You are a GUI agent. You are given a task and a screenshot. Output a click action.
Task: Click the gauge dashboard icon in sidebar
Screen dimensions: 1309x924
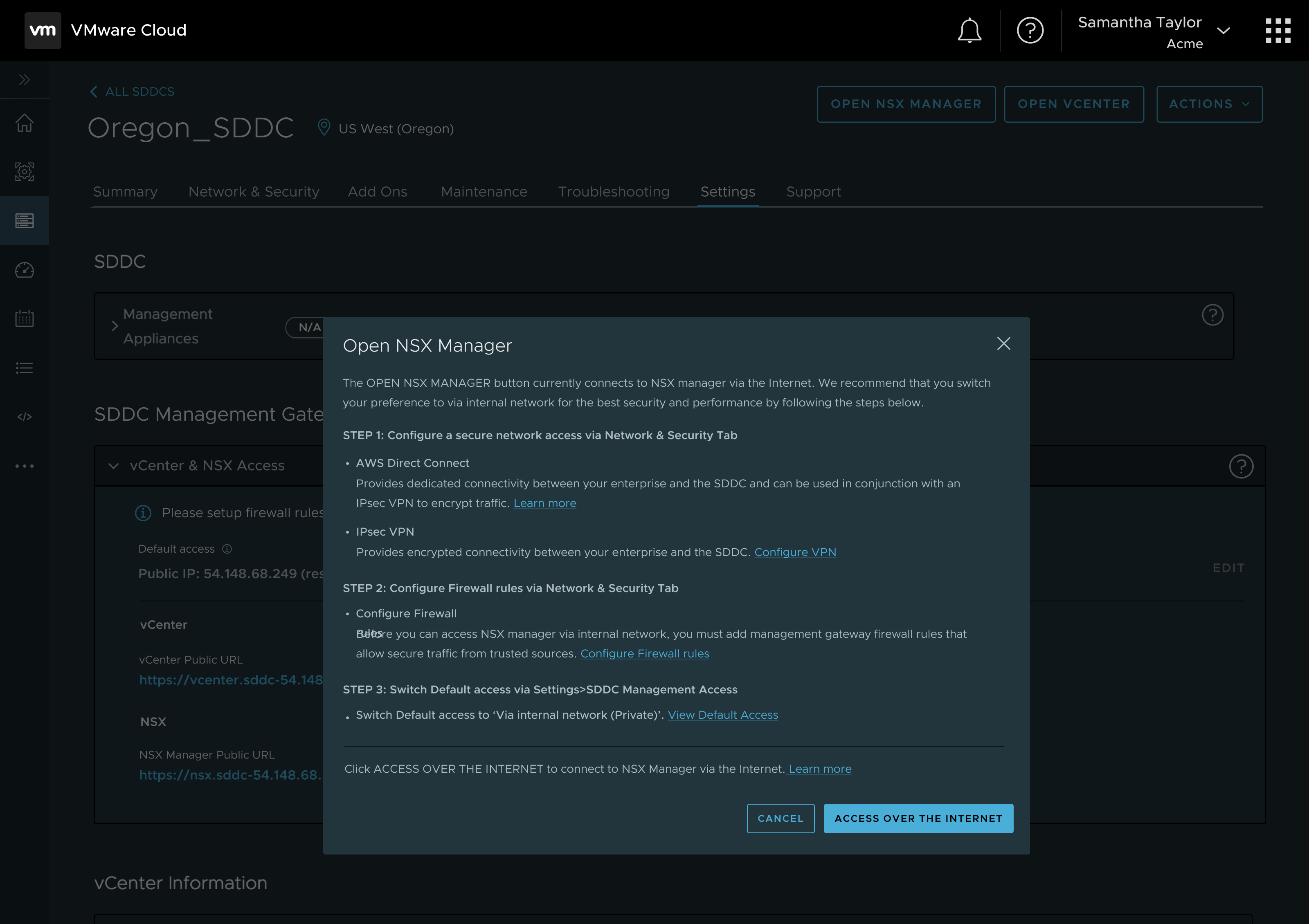click(24, 270)
